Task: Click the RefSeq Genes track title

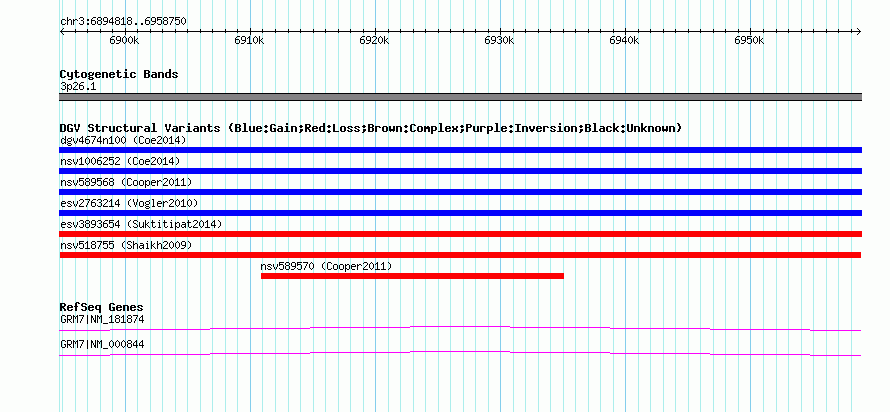Action: click(102, 308)
